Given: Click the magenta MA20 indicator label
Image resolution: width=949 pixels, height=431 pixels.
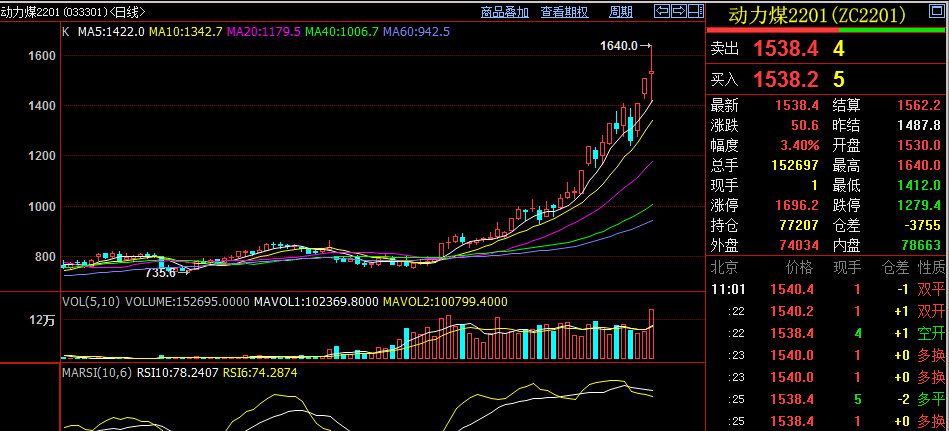Looking at the screenshot, I should point(264,32).
